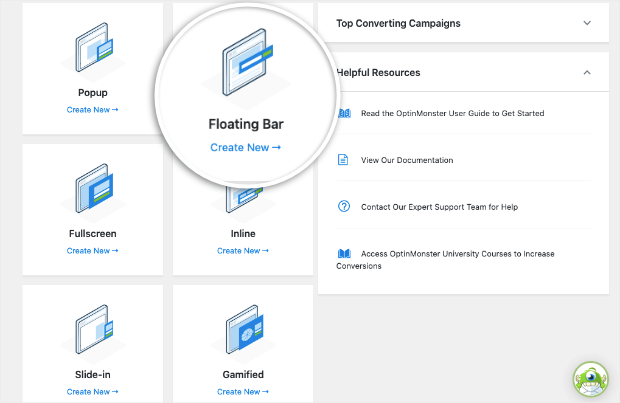Create a new Popup campaign
Screen dimensions: 620x403
pos(93,110)
